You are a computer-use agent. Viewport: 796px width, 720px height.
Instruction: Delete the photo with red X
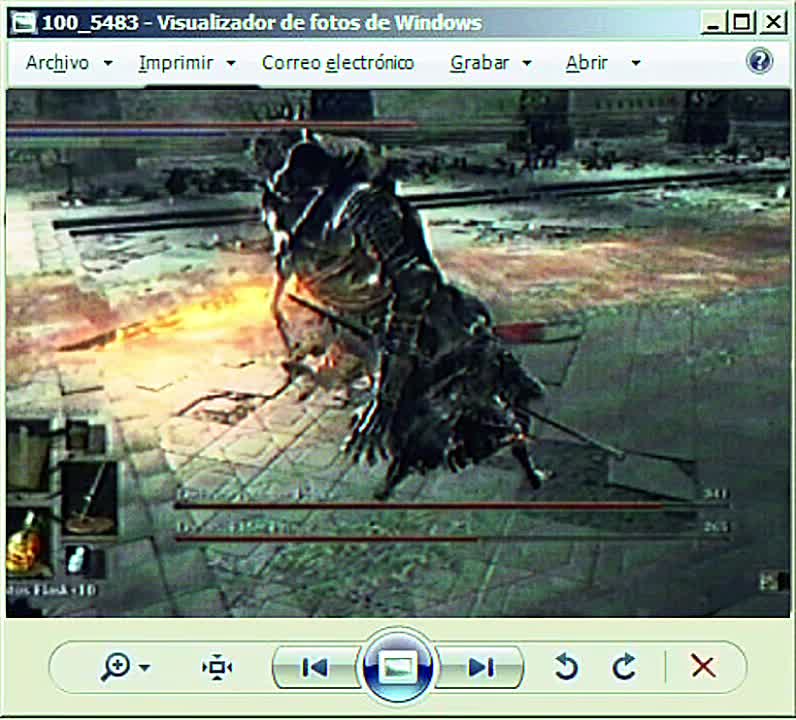[x=703, y=666]
